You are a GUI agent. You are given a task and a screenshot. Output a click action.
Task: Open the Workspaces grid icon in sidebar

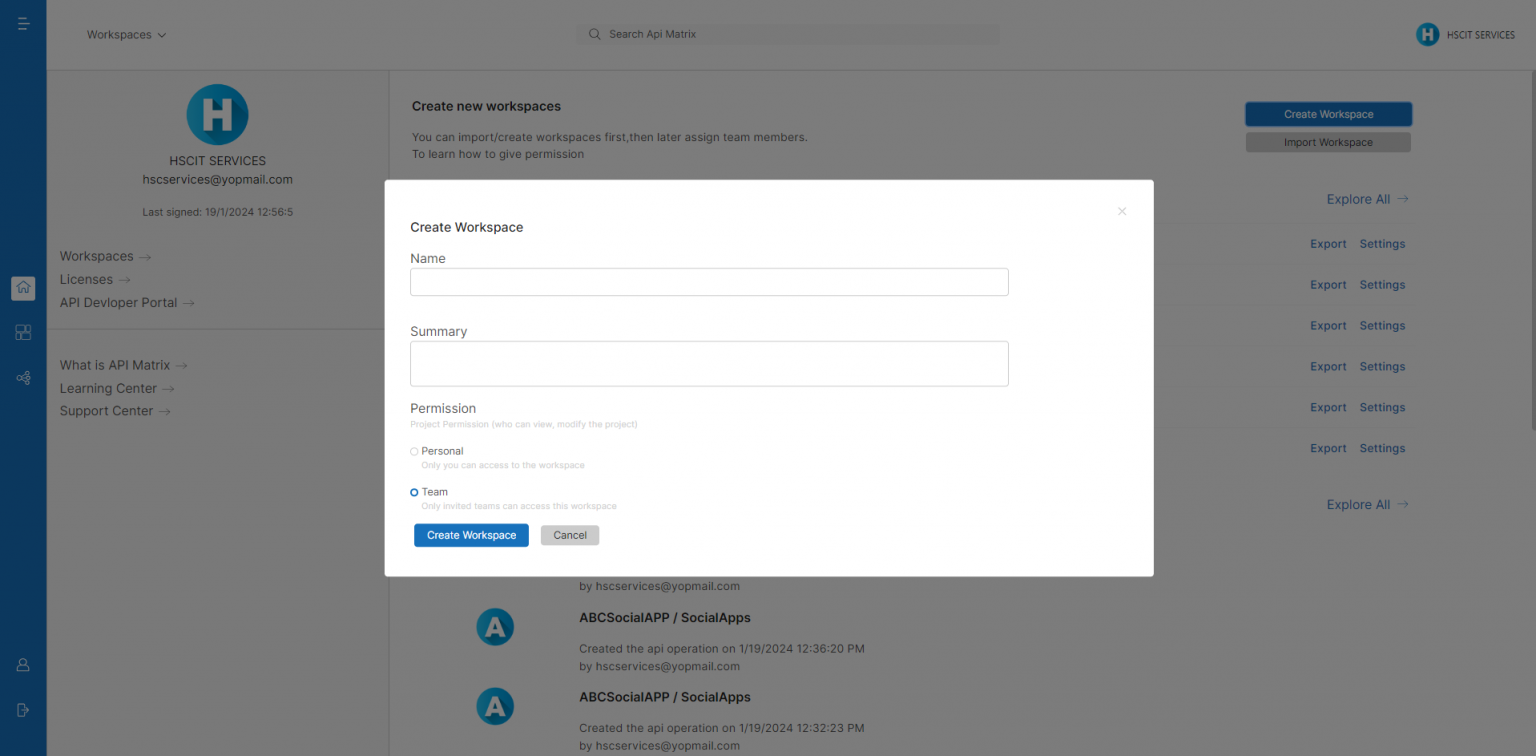[x=23, y=332]
